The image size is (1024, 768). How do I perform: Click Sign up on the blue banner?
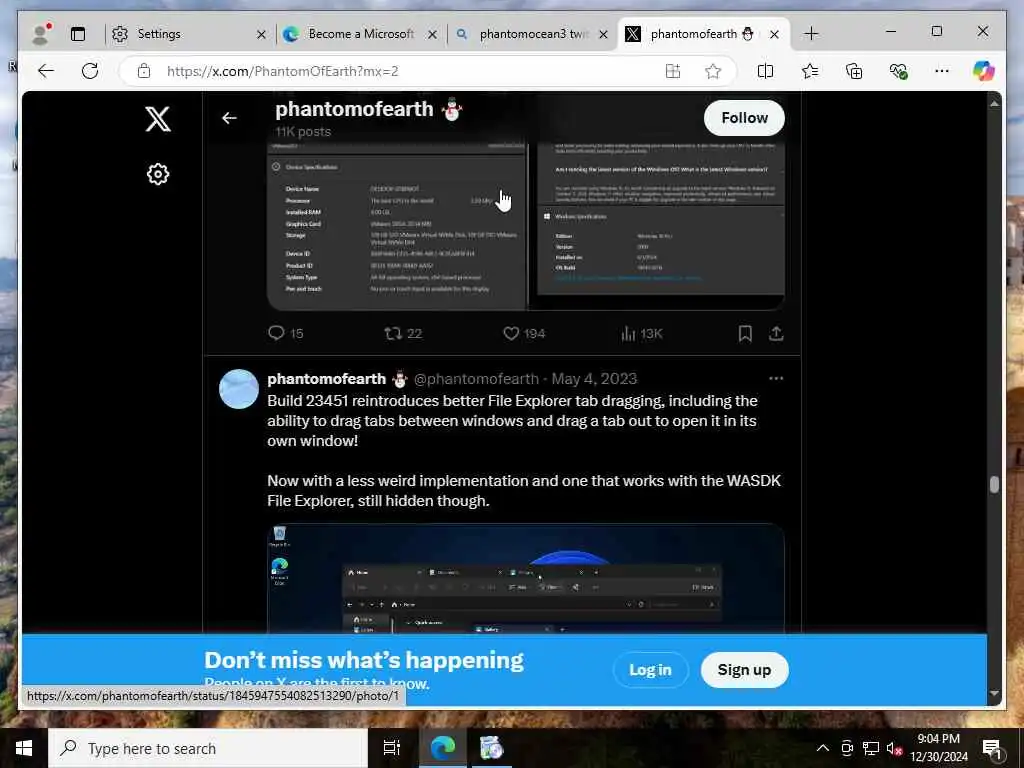(744, 670)
